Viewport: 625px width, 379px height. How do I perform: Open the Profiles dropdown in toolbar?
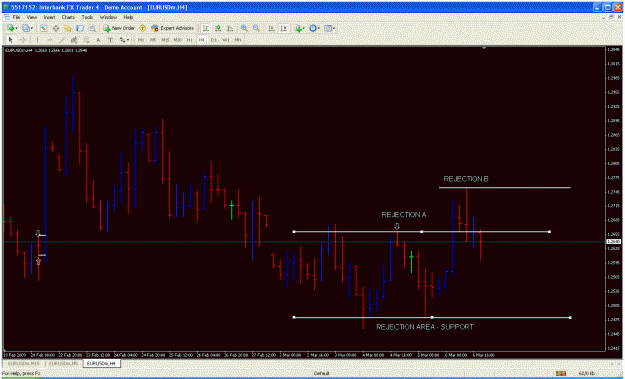click(x=28, y=28)
